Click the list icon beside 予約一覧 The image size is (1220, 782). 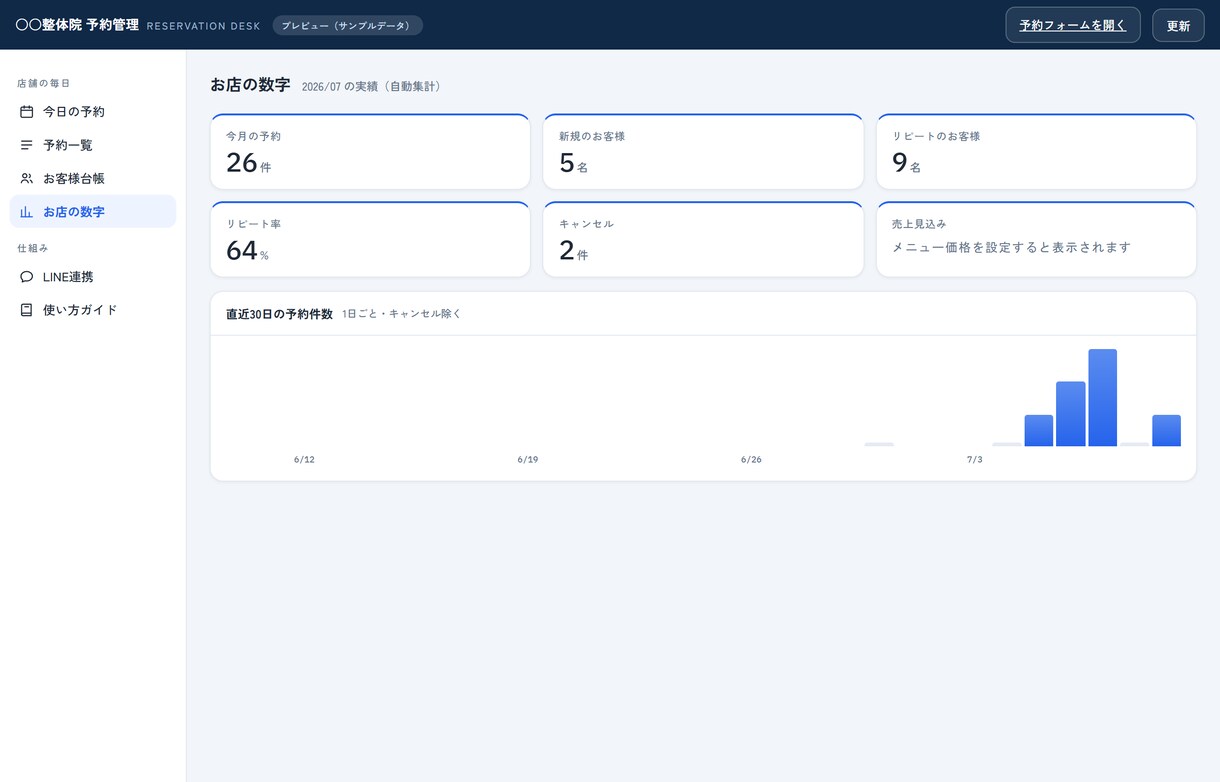pos(27,145)
